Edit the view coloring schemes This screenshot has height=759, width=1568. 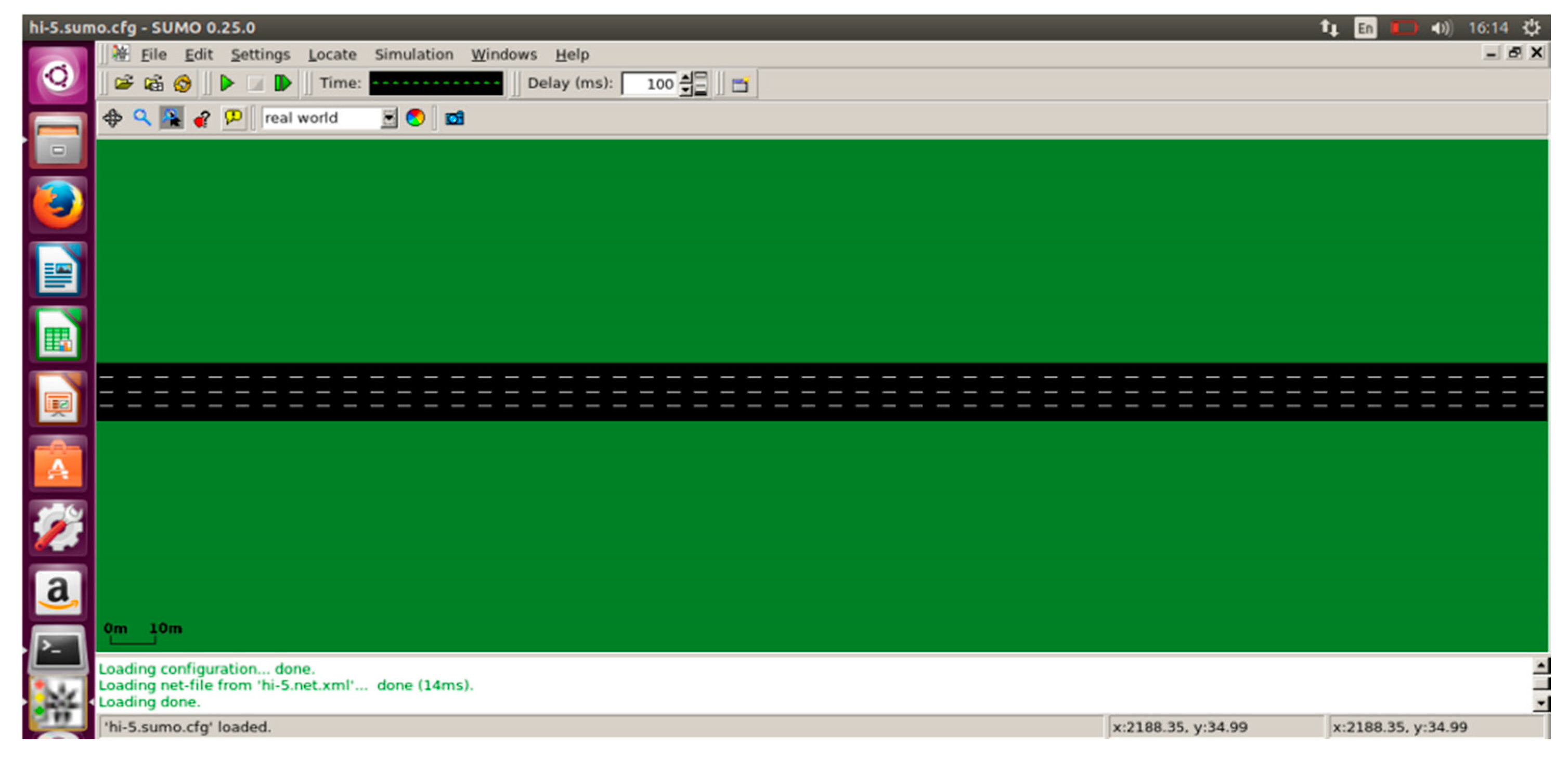(417, 118)
